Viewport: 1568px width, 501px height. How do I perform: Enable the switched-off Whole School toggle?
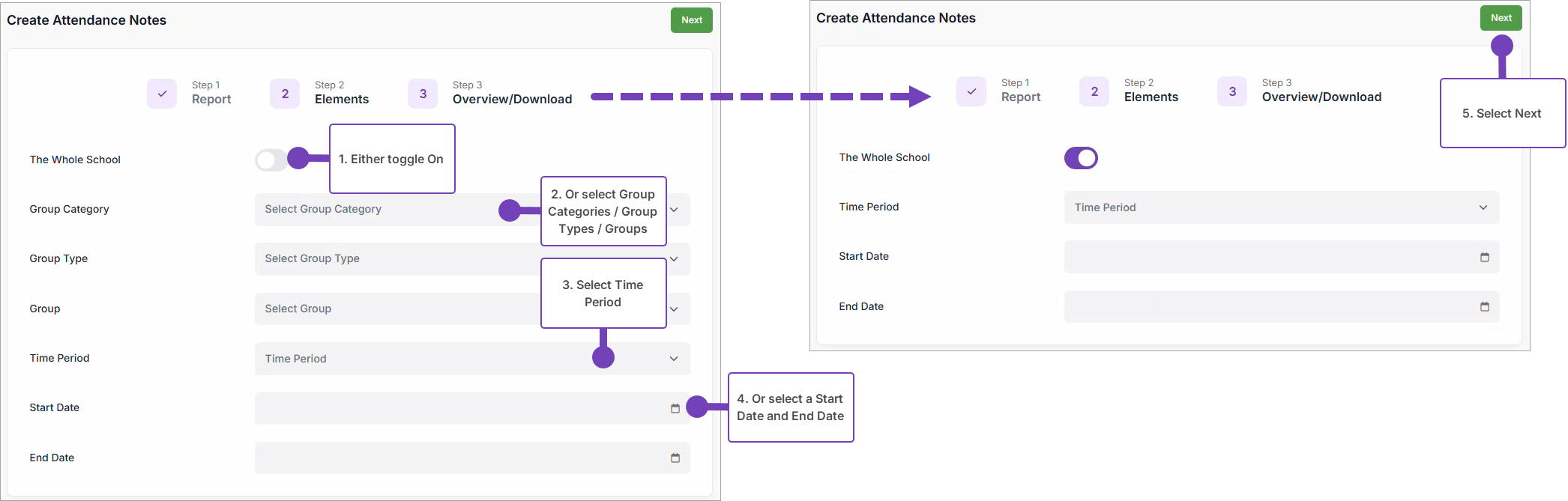(x=271, y=160)
